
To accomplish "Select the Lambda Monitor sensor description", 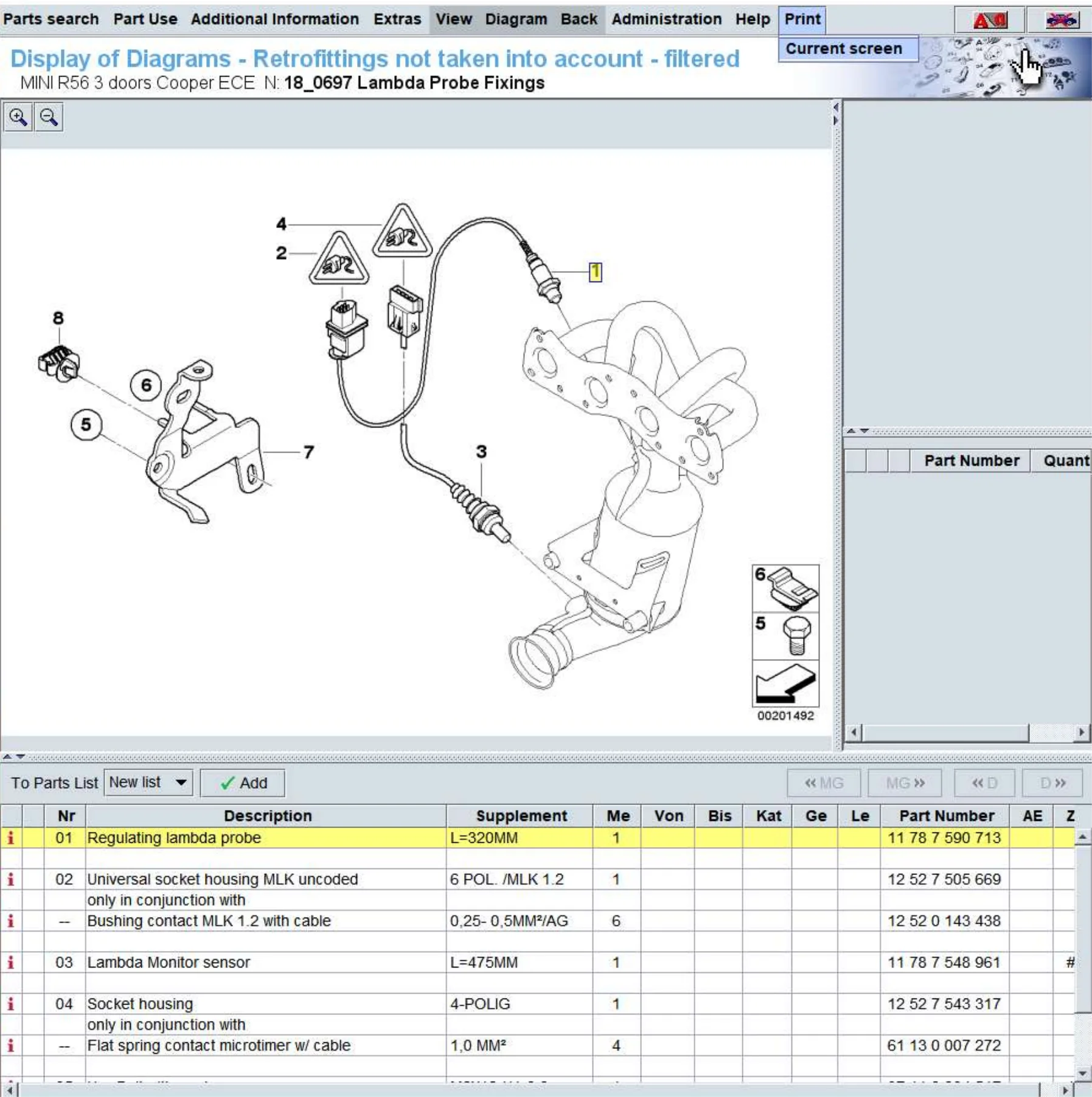I will [169, 963].
